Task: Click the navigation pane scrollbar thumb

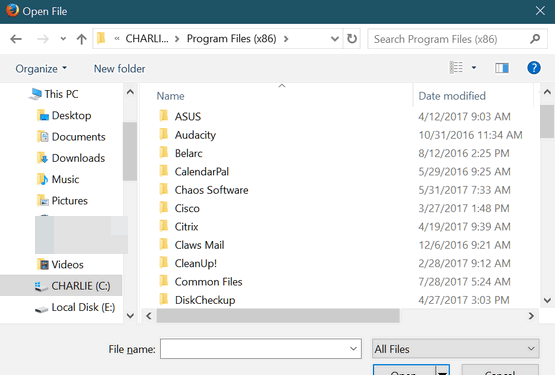Action: (130, 151)
